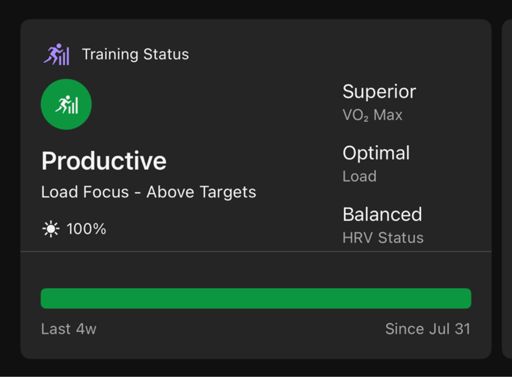Viewport: 512px width, 377px height.
Task: Click the HRV Status label
Action: coord(383,238)
